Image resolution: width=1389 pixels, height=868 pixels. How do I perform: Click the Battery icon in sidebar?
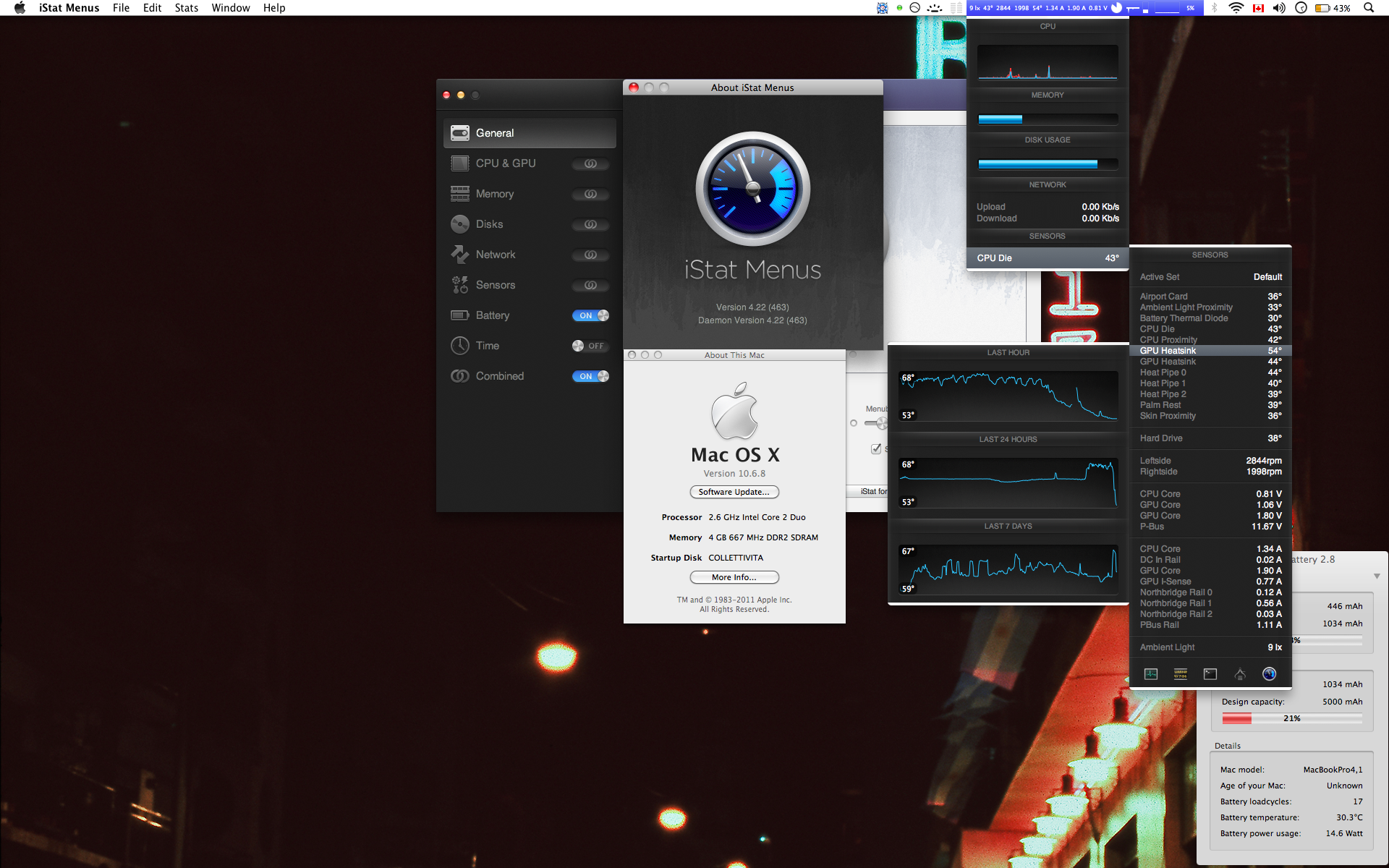click(x=460, y=315)
